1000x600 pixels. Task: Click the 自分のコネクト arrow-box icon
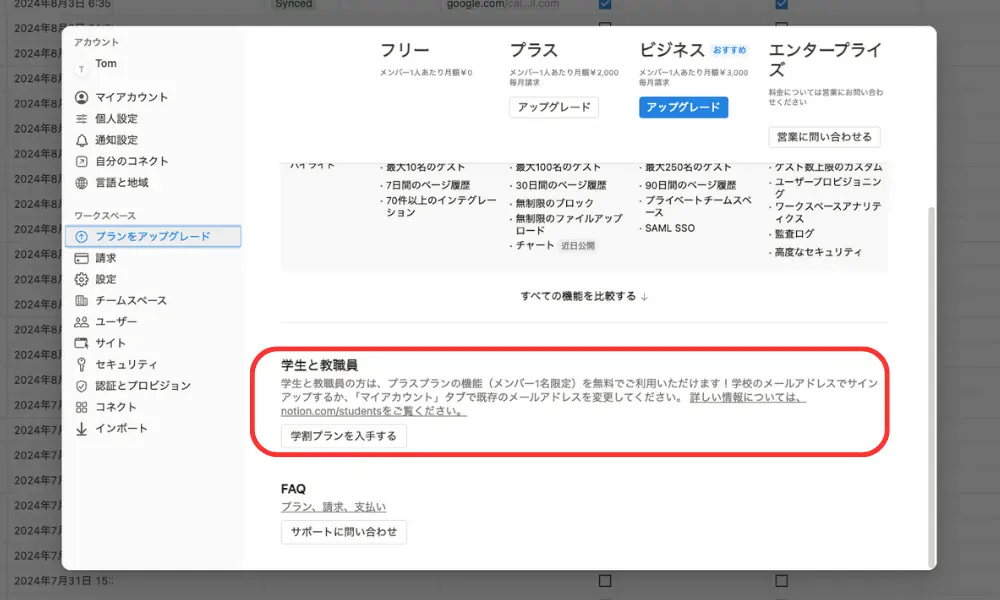point(82,161)
